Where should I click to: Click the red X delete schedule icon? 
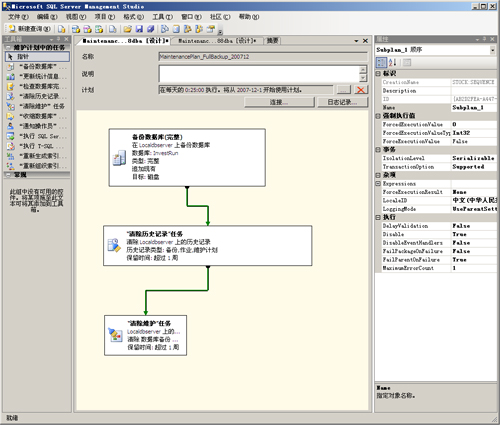point(360,90)
